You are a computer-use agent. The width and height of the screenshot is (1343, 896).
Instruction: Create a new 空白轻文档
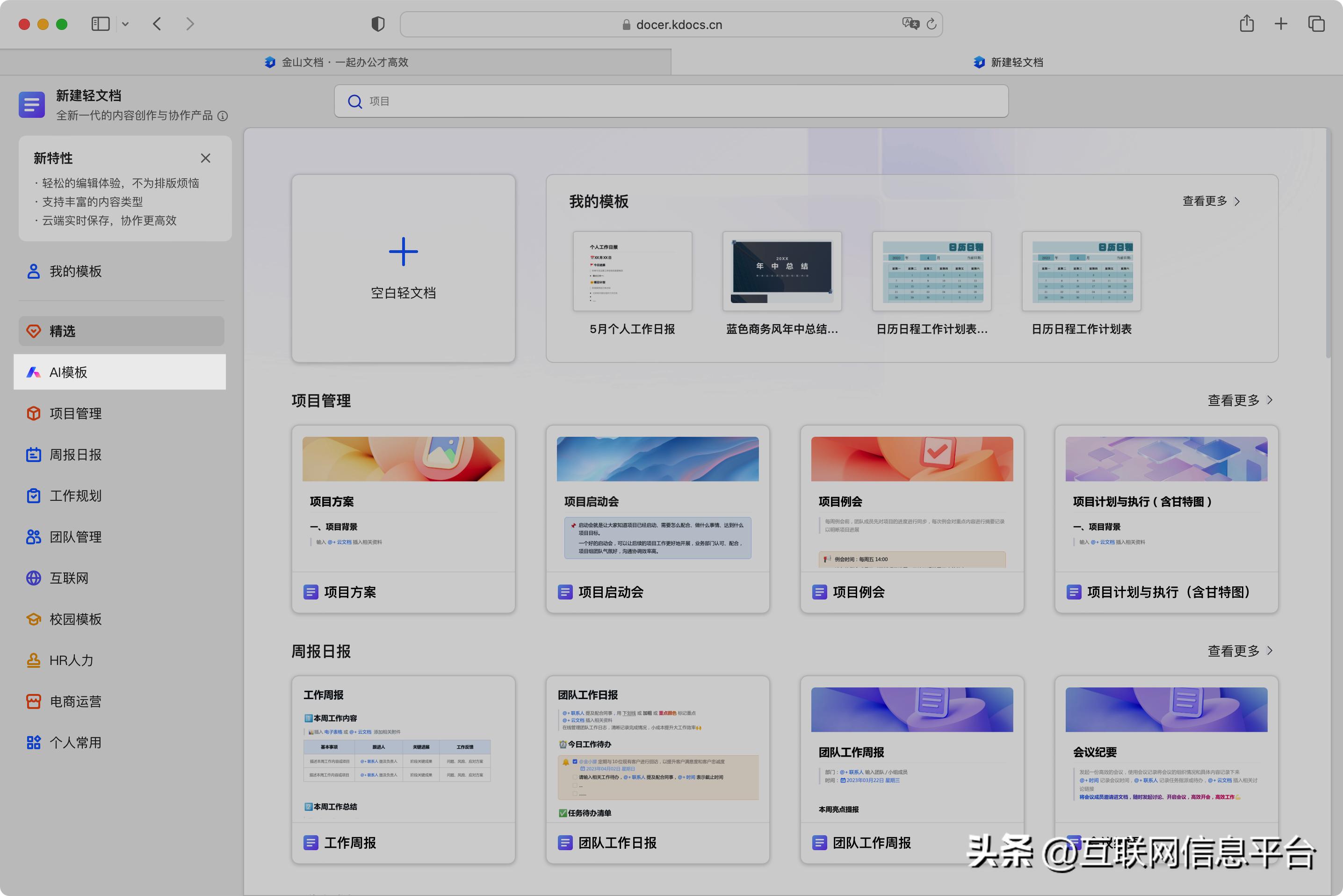(x=403, y=268)
